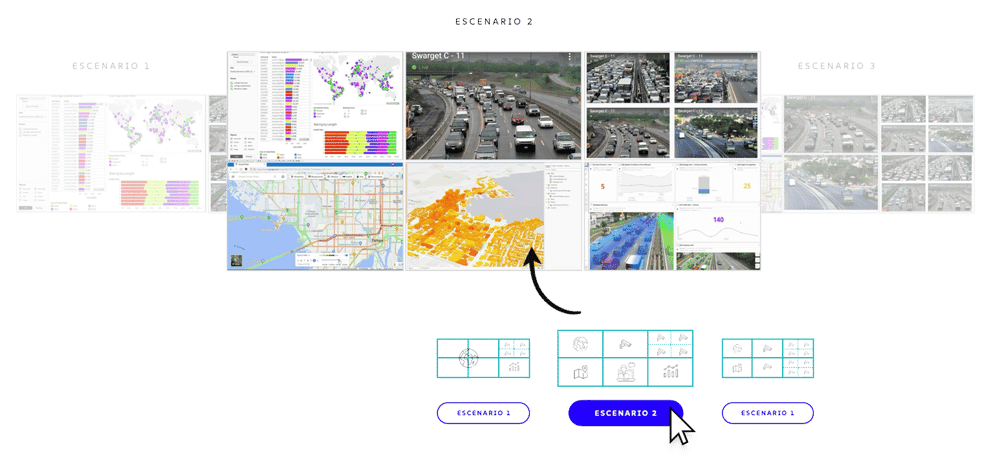
Task: Click the radar crosshair globe icon in the first layout diagram
Action: (468, 358)
